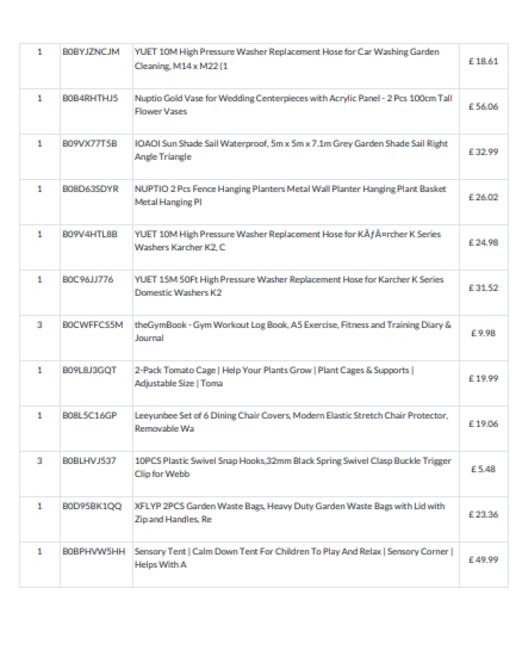Click ASIN B08L5C16GP
This screenshot has height=650, width=522.
(90, 415)
